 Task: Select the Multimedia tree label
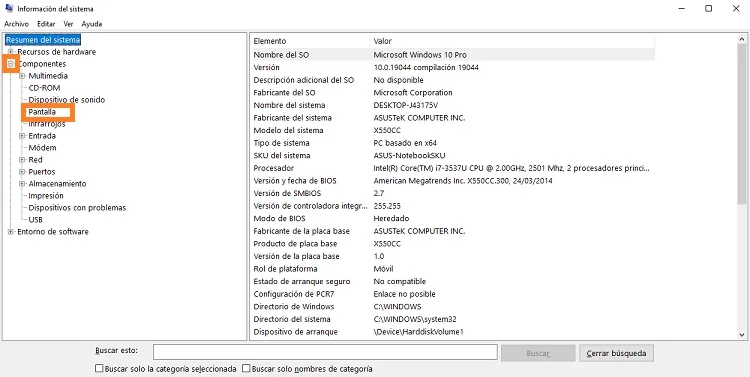click(48, 76)
